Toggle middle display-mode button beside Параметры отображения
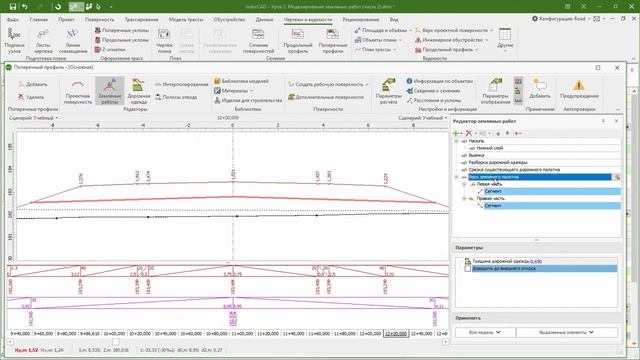 pyautogui.click(x=518, y=91)
